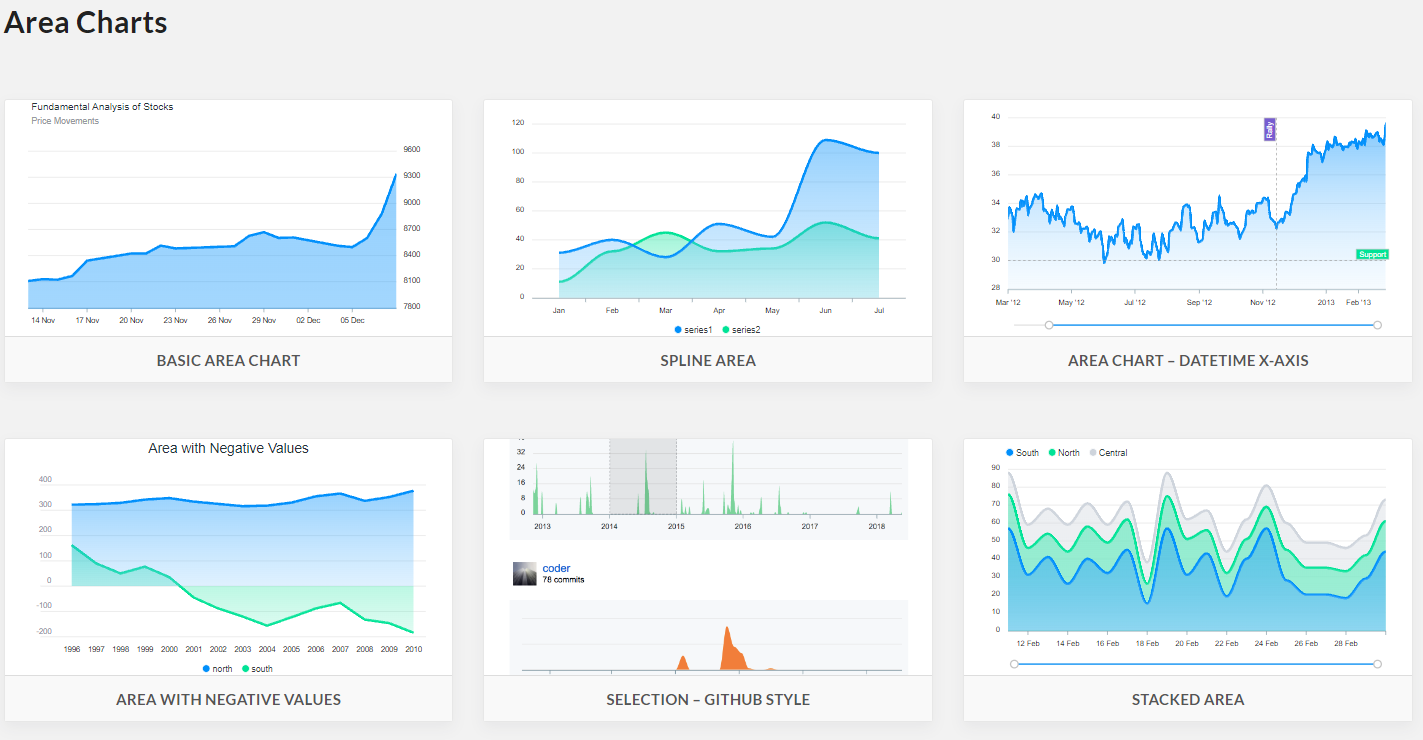This screenshot has width=1423, height=740.
Task: Click the 'Area Charts' page heading
Action: click(x=86, y=22)
